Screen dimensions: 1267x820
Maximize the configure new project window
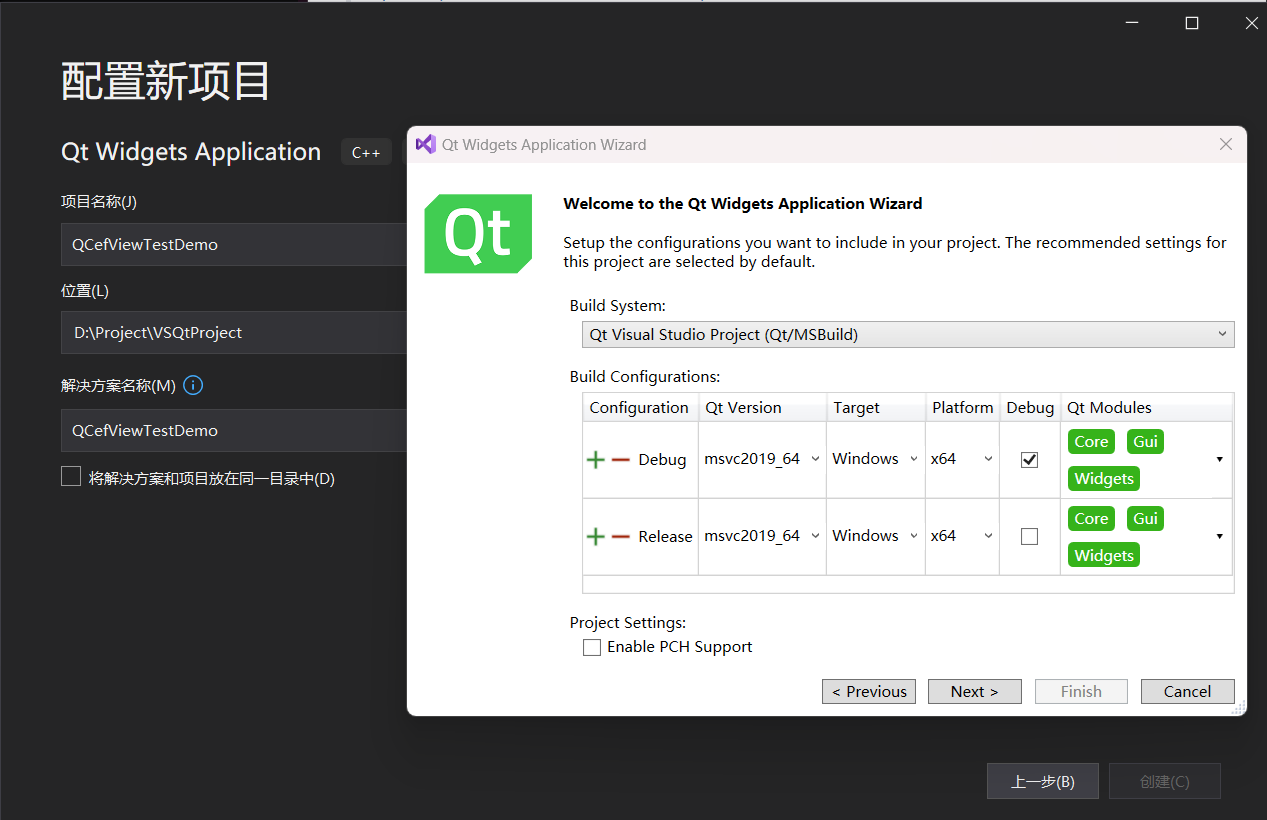tap(1192, 23)
